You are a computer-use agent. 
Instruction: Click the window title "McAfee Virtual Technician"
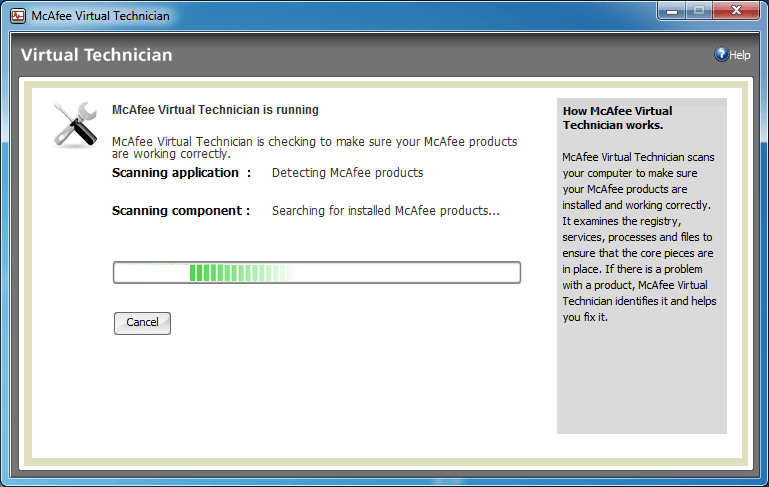coord(101,16)
